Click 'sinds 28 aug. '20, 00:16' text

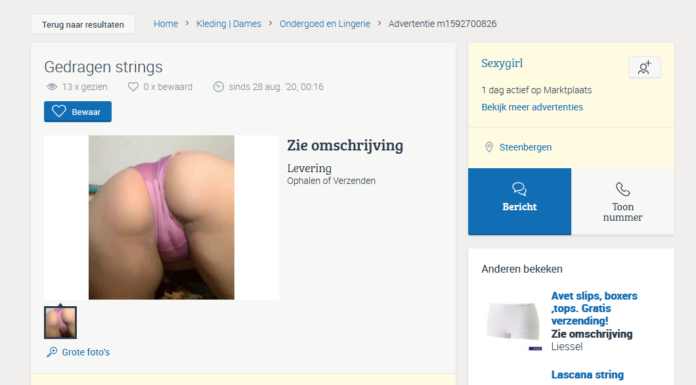pyautogui.click(x=276, y=87)
